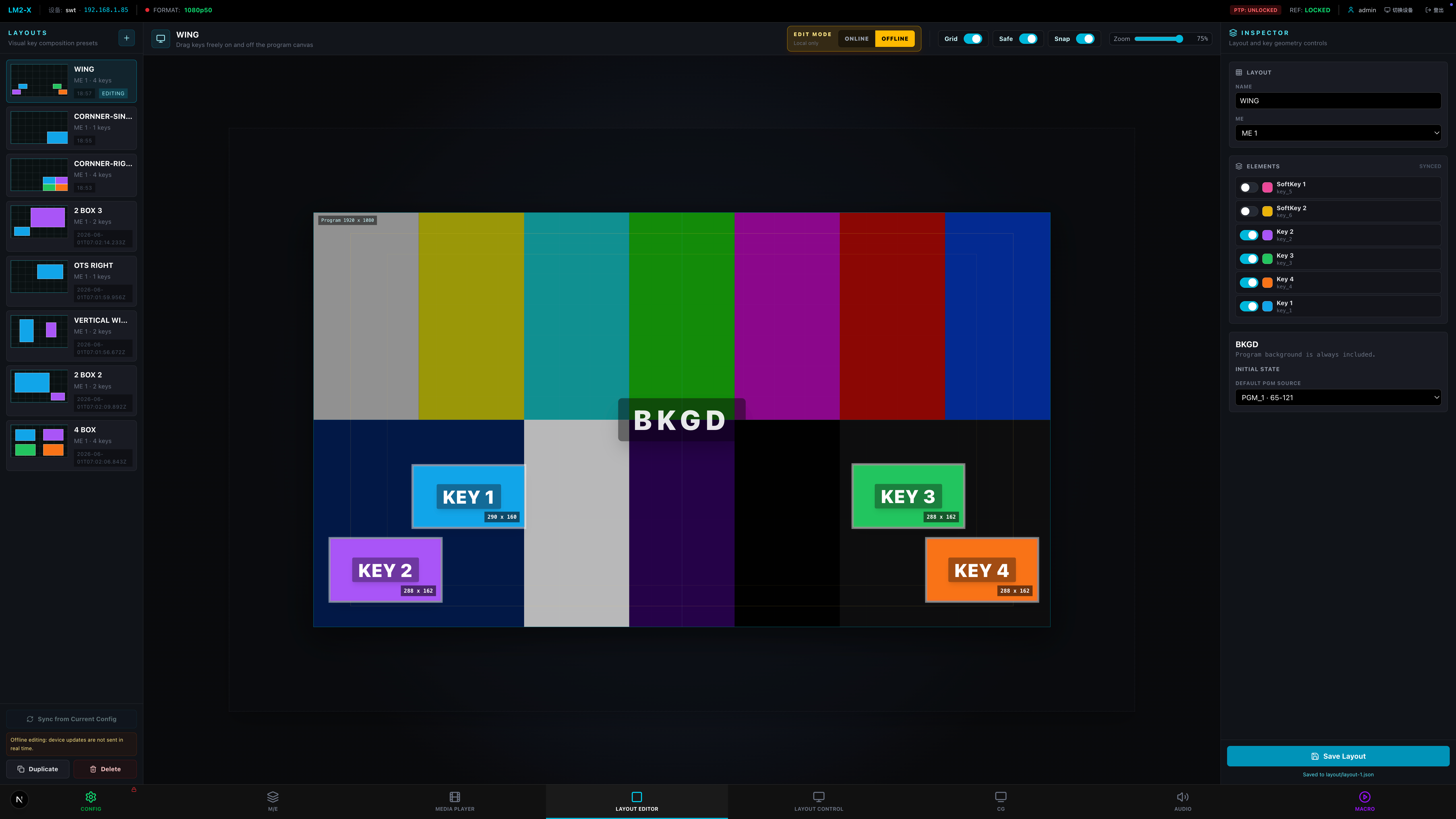Open the CG tab

(1001, 801)
